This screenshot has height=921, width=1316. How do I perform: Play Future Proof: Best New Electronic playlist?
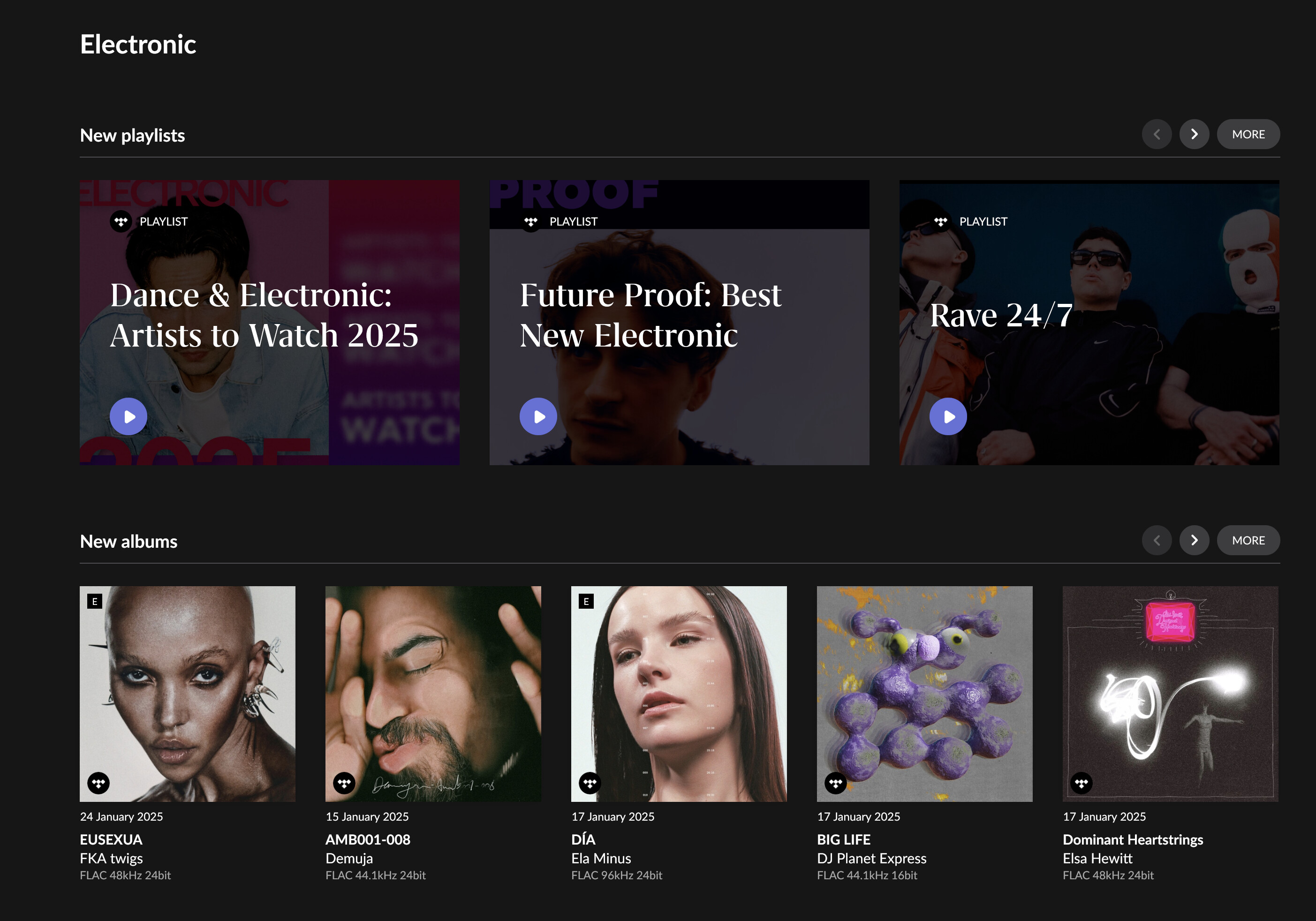(x=538, y=417)
